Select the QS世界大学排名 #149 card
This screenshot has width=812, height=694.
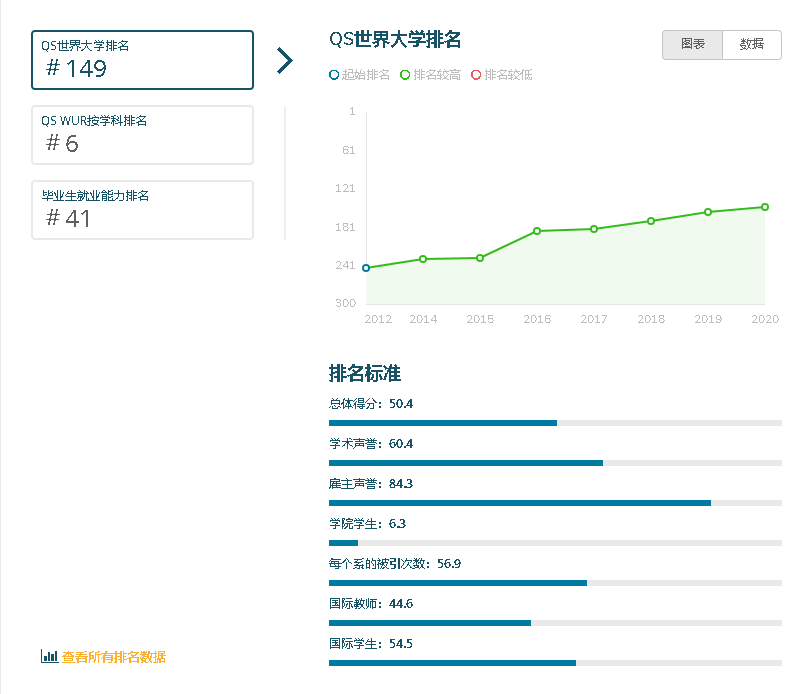(x=142, y=60)
